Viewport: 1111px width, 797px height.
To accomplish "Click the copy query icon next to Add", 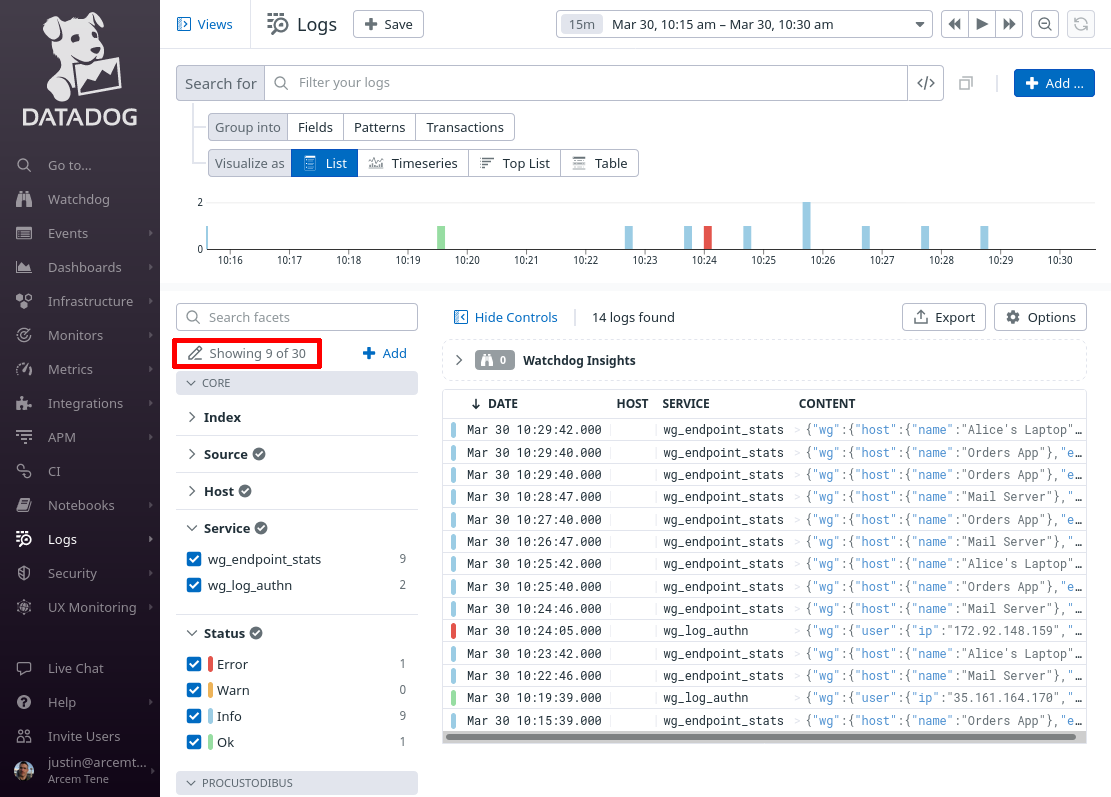I will tap(966, 83).
